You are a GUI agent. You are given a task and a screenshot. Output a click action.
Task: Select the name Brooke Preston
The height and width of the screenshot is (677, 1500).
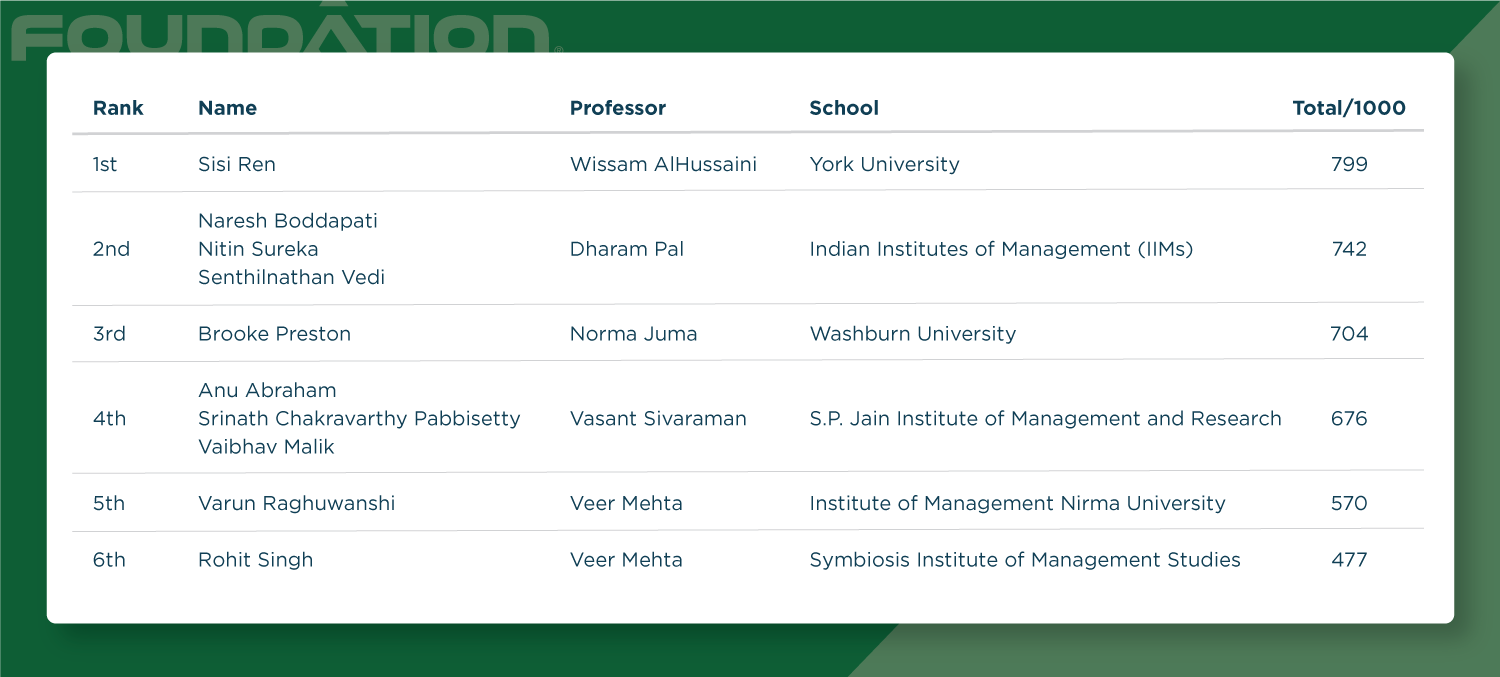coord(274,334)
